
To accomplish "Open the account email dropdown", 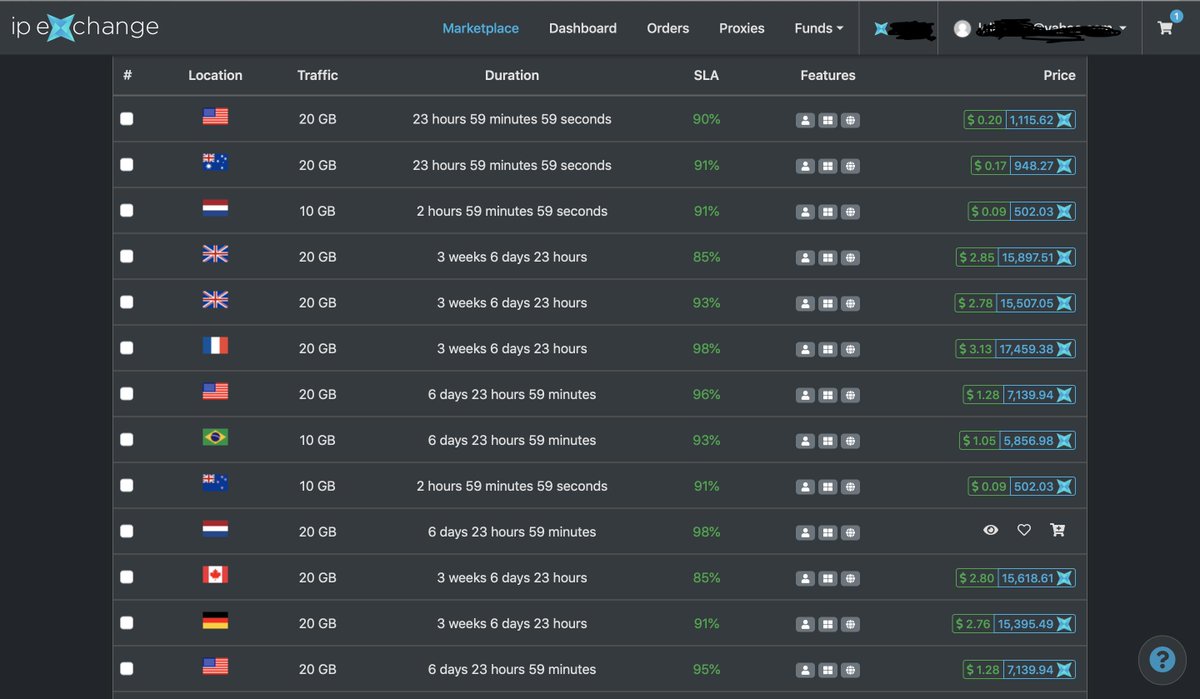I will click(x=1040, y=29).
